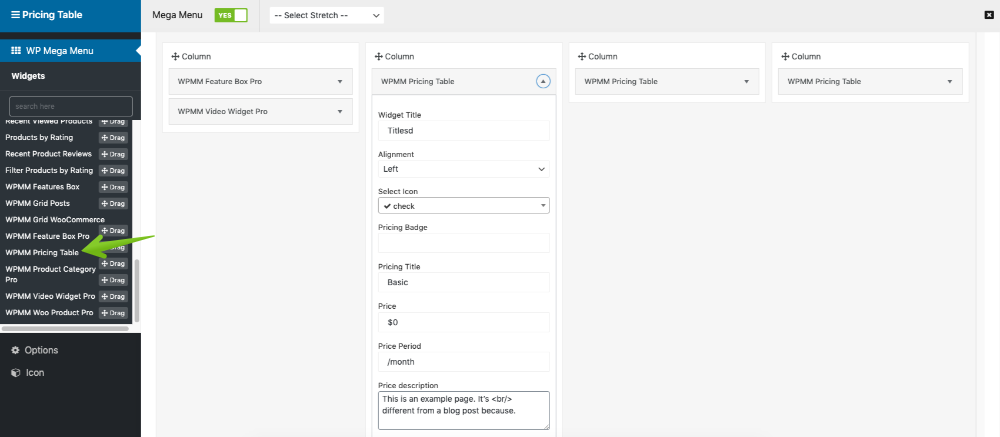Click Drag button for WPMM Woo Product Pro
This screenshot has width=1000, height=437.
point(114,313)
